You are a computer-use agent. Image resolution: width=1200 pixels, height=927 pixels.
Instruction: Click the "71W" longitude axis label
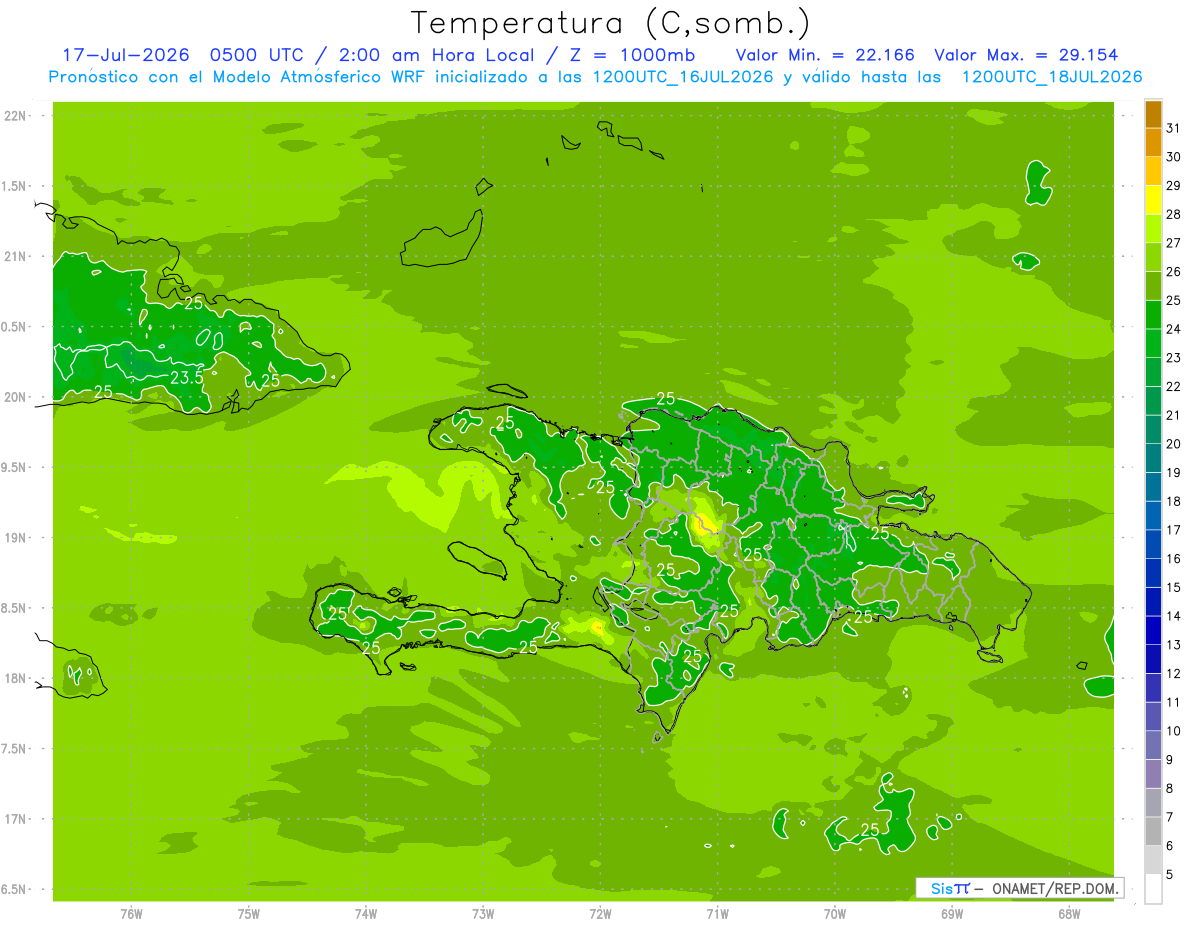(x=717, y=914)
